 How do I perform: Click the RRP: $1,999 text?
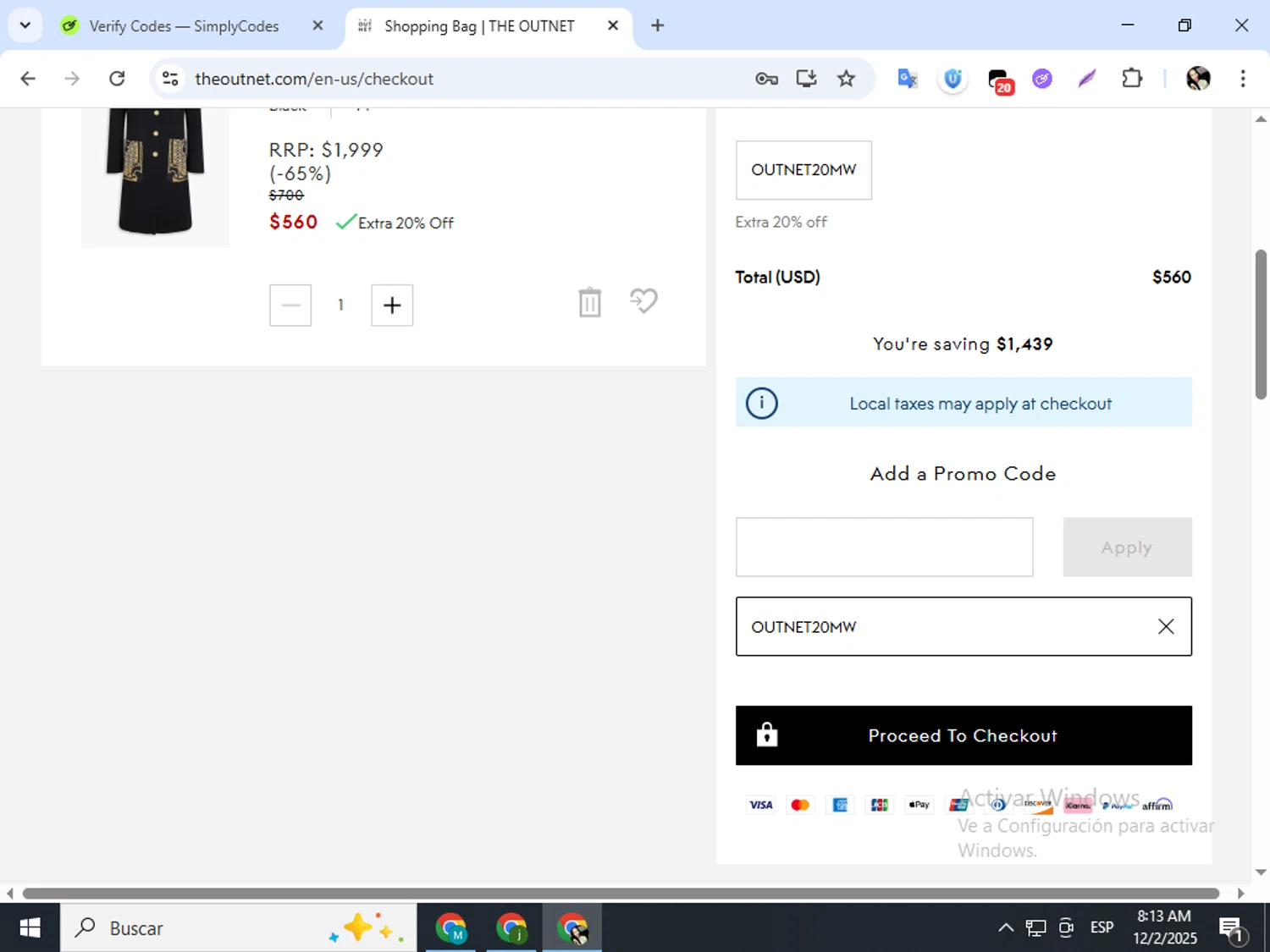point(326,150)
